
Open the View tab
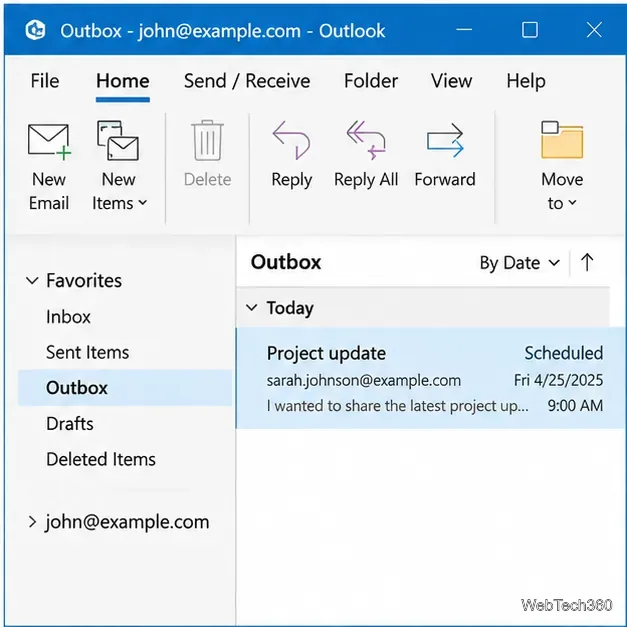coord(451,81)
